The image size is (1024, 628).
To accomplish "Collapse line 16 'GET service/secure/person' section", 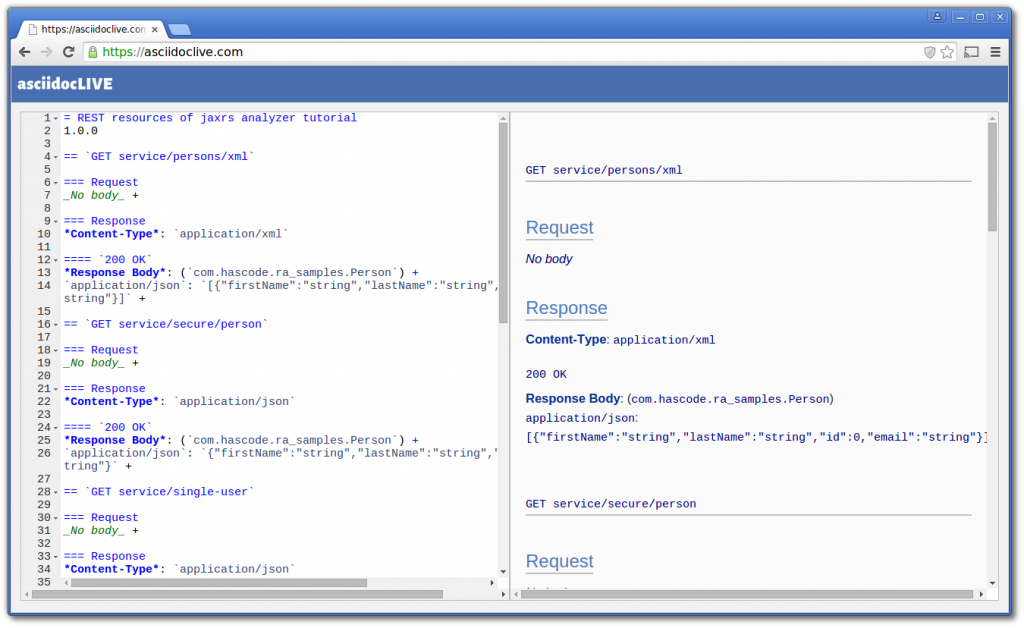I will (x=56, y=325).
